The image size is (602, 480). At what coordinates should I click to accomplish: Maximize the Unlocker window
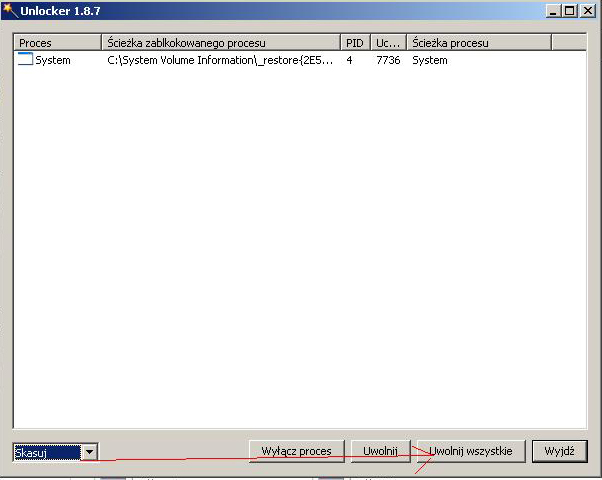(x=570, y=11)
